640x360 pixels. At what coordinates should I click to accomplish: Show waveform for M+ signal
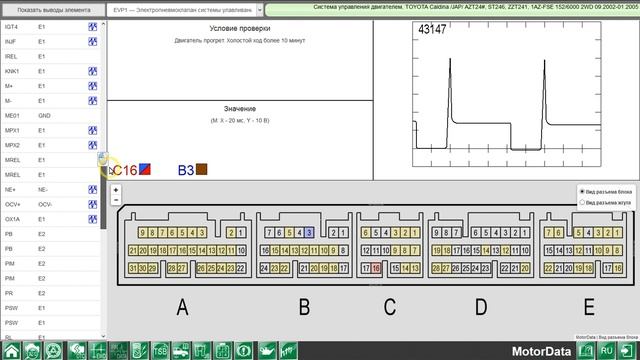point(93,86)
